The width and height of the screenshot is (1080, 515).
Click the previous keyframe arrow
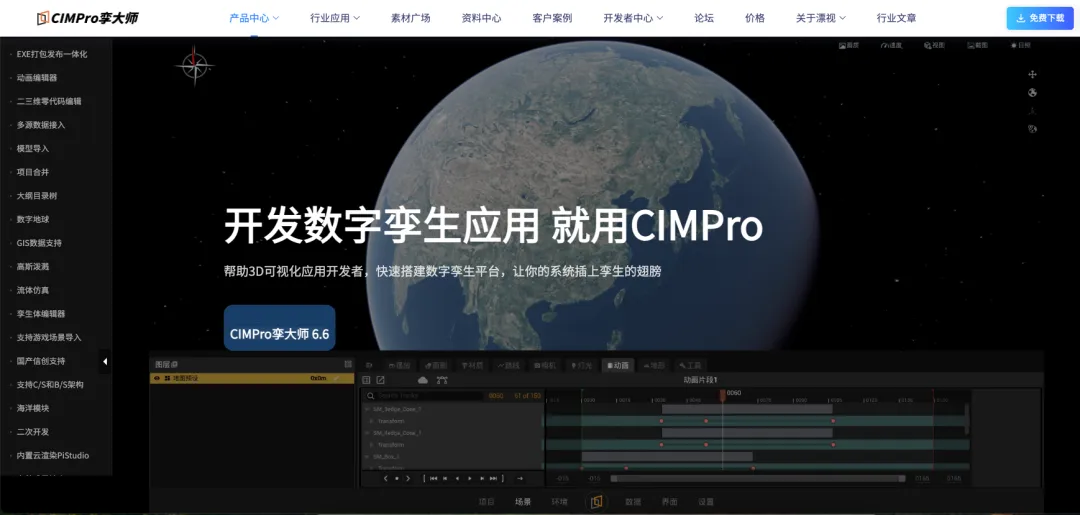coord(385,479)
